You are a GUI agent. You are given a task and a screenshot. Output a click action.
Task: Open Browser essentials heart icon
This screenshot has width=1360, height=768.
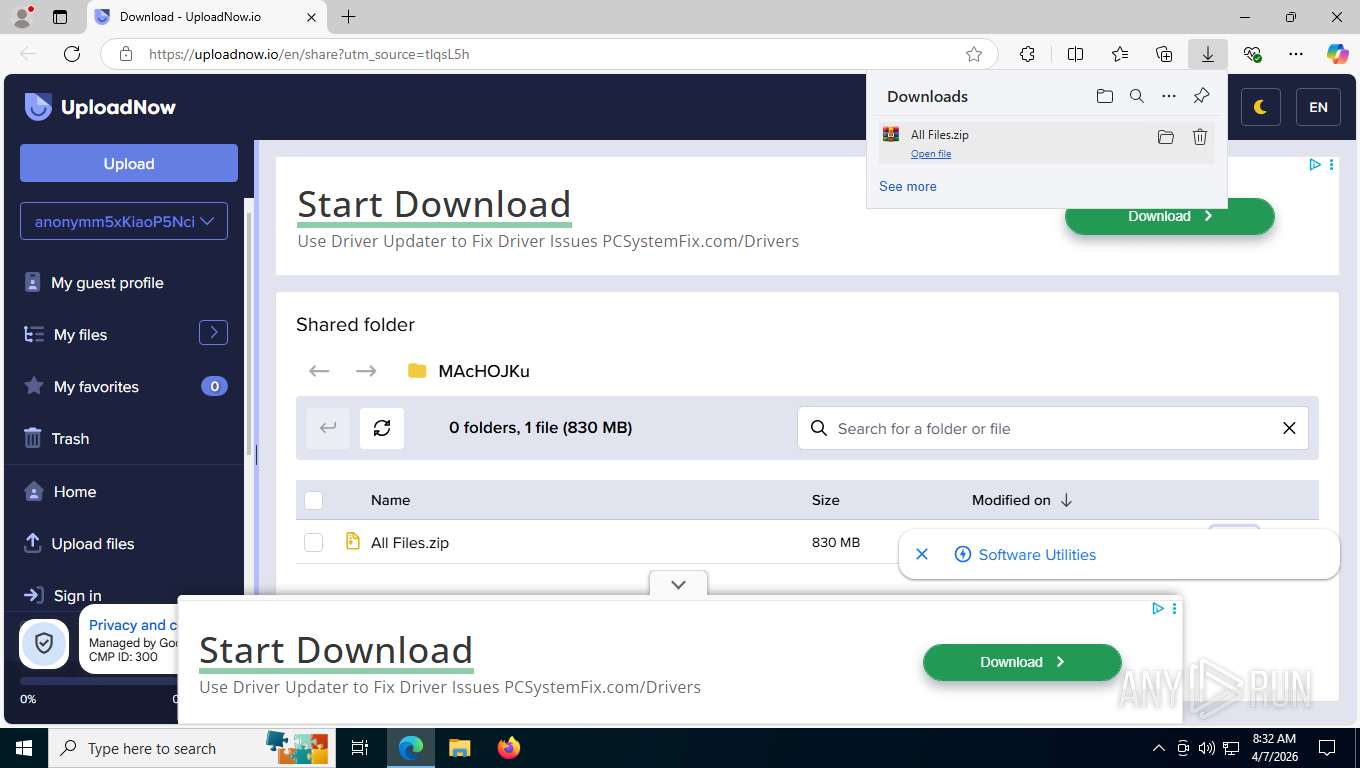click(1251, 54)
